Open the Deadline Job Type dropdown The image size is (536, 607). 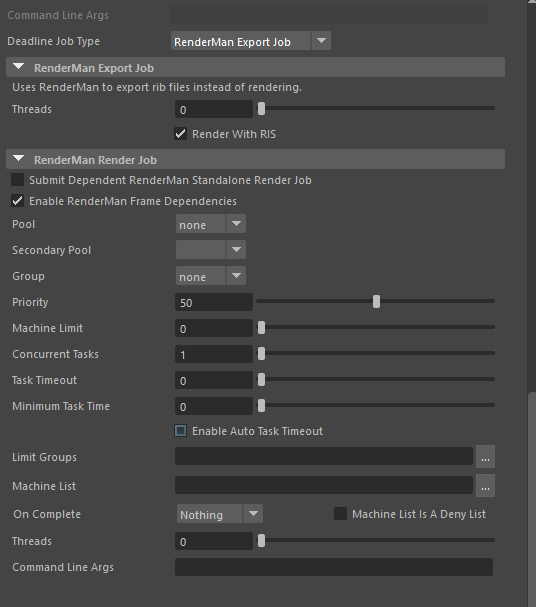click(x=250, y=41)
